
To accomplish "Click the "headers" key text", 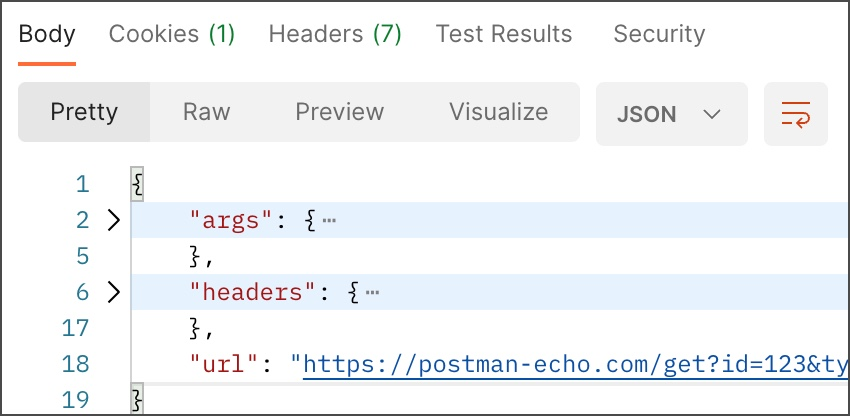I will pos(252,293).
